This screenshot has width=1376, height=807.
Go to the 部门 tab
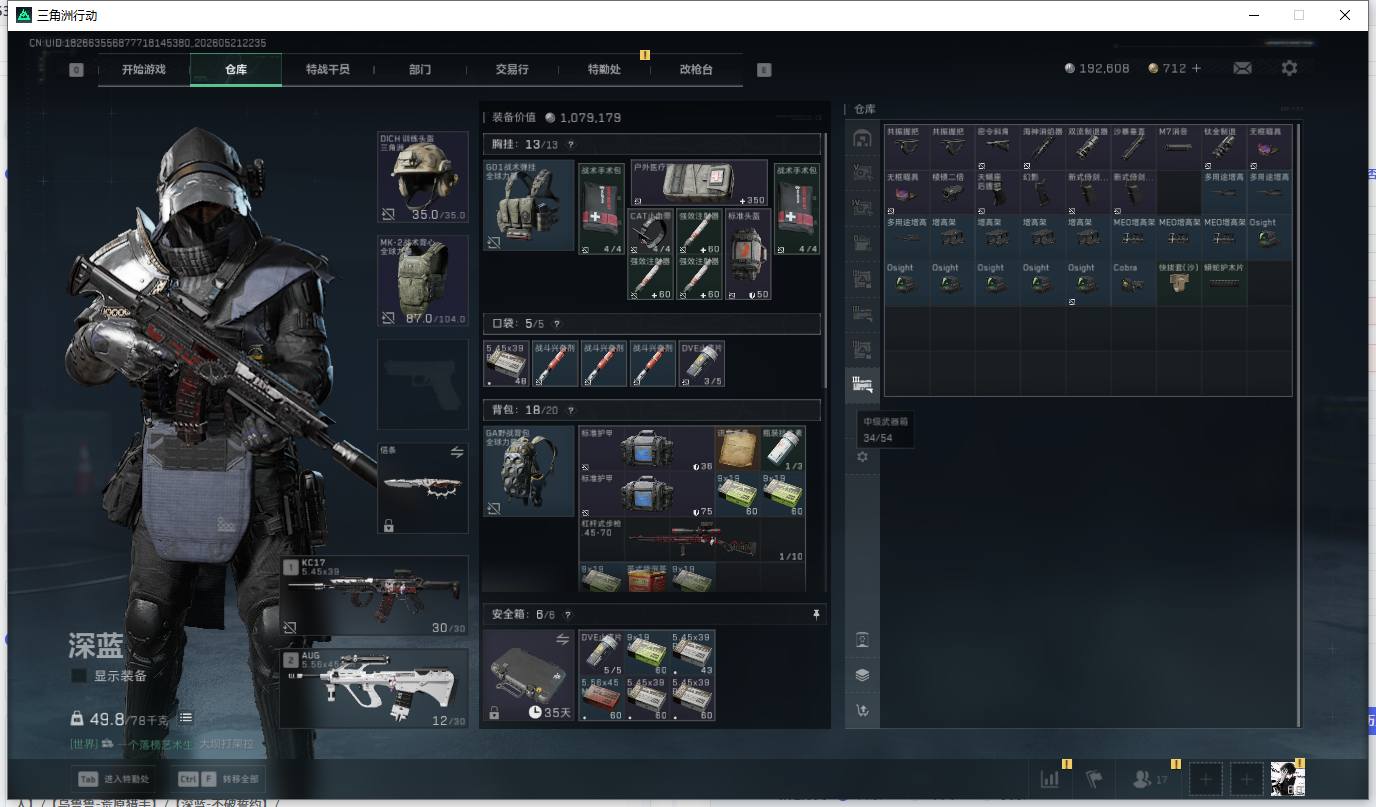(420, 70)
